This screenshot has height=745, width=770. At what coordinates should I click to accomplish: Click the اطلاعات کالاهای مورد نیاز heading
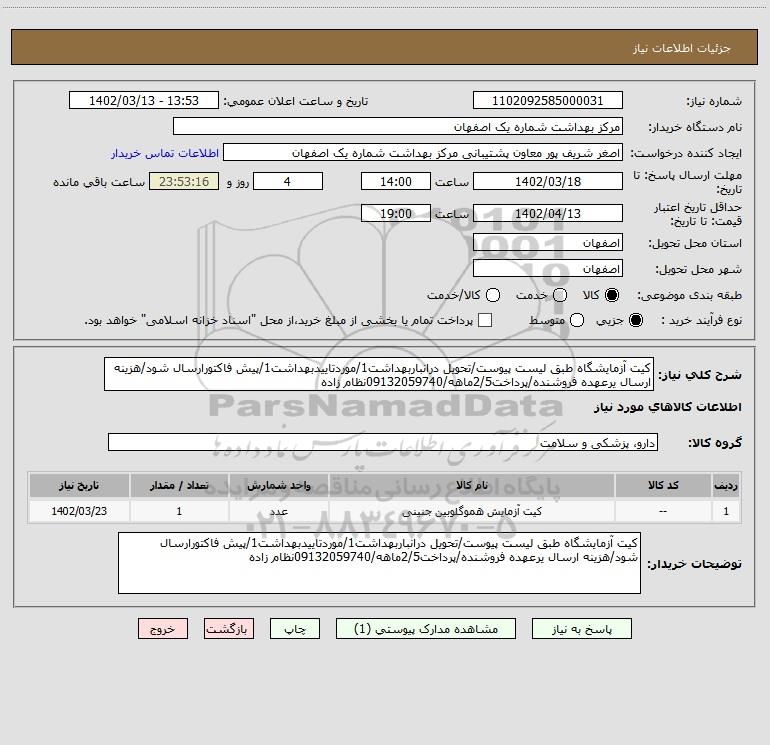click(x=667, y=407)
